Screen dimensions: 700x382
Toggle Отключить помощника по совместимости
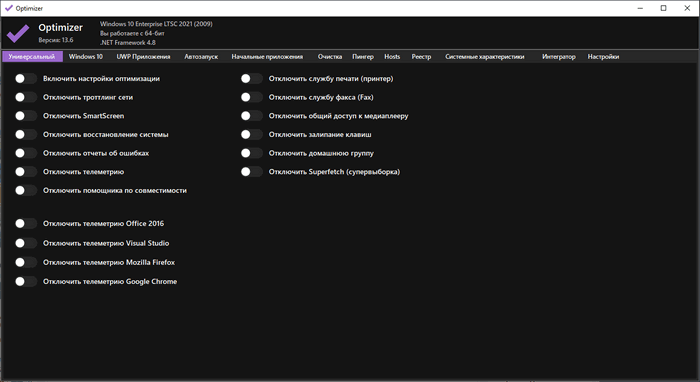click(x=25, y=191)
